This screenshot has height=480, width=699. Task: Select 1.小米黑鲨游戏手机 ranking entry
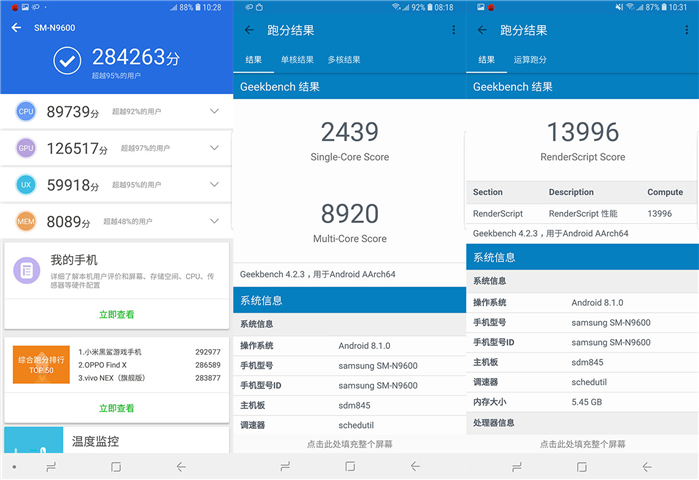[149, 352]
